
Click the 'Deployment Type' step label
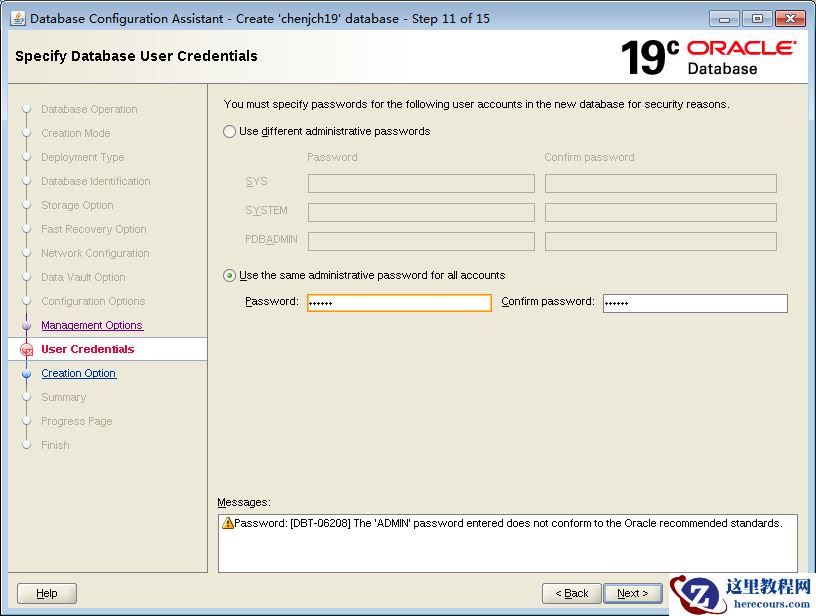coord(82,157)
